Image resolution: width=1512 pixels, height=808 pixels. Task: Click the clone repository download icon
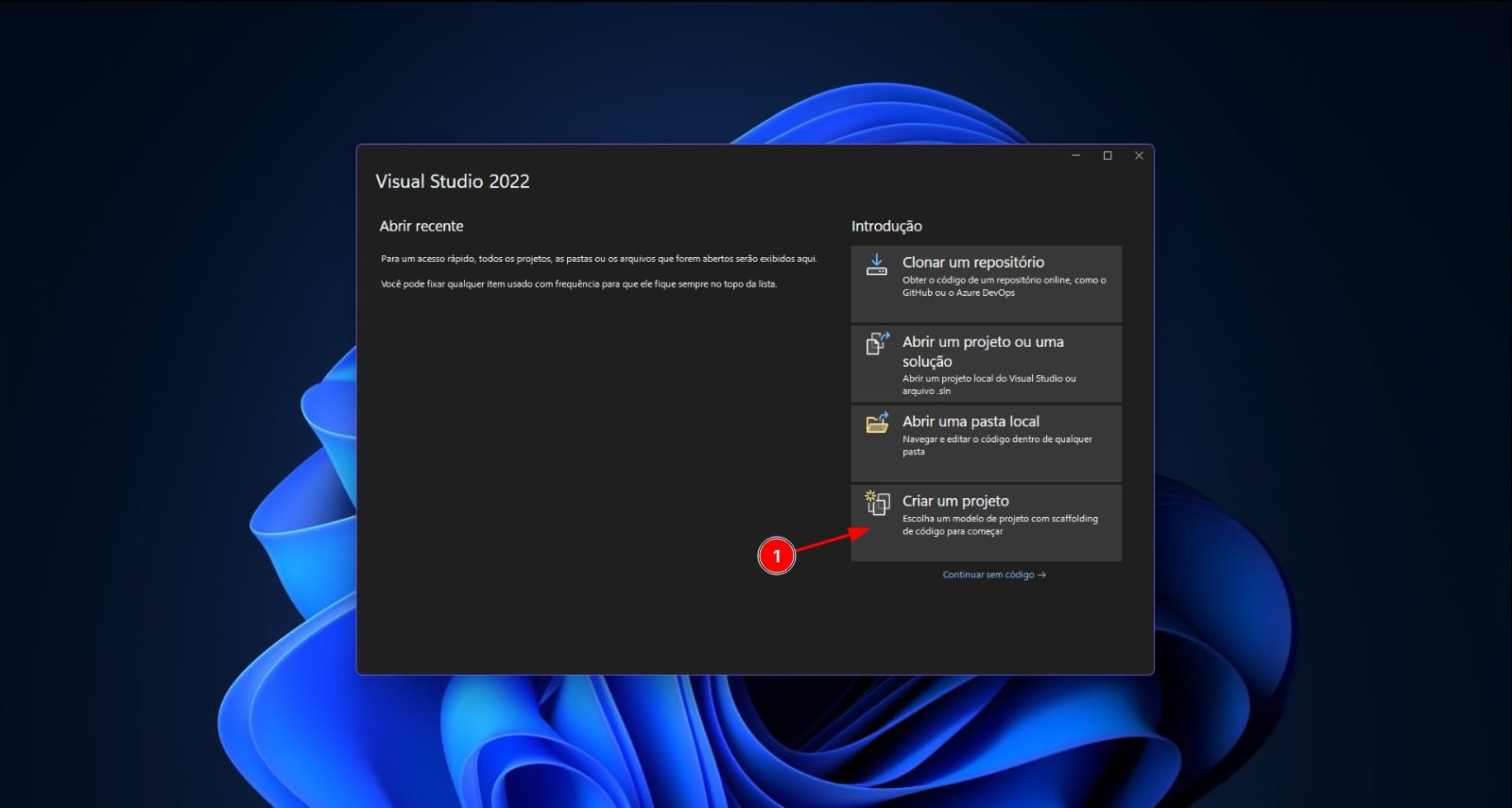pyautogui.click(x=877, y=264)
